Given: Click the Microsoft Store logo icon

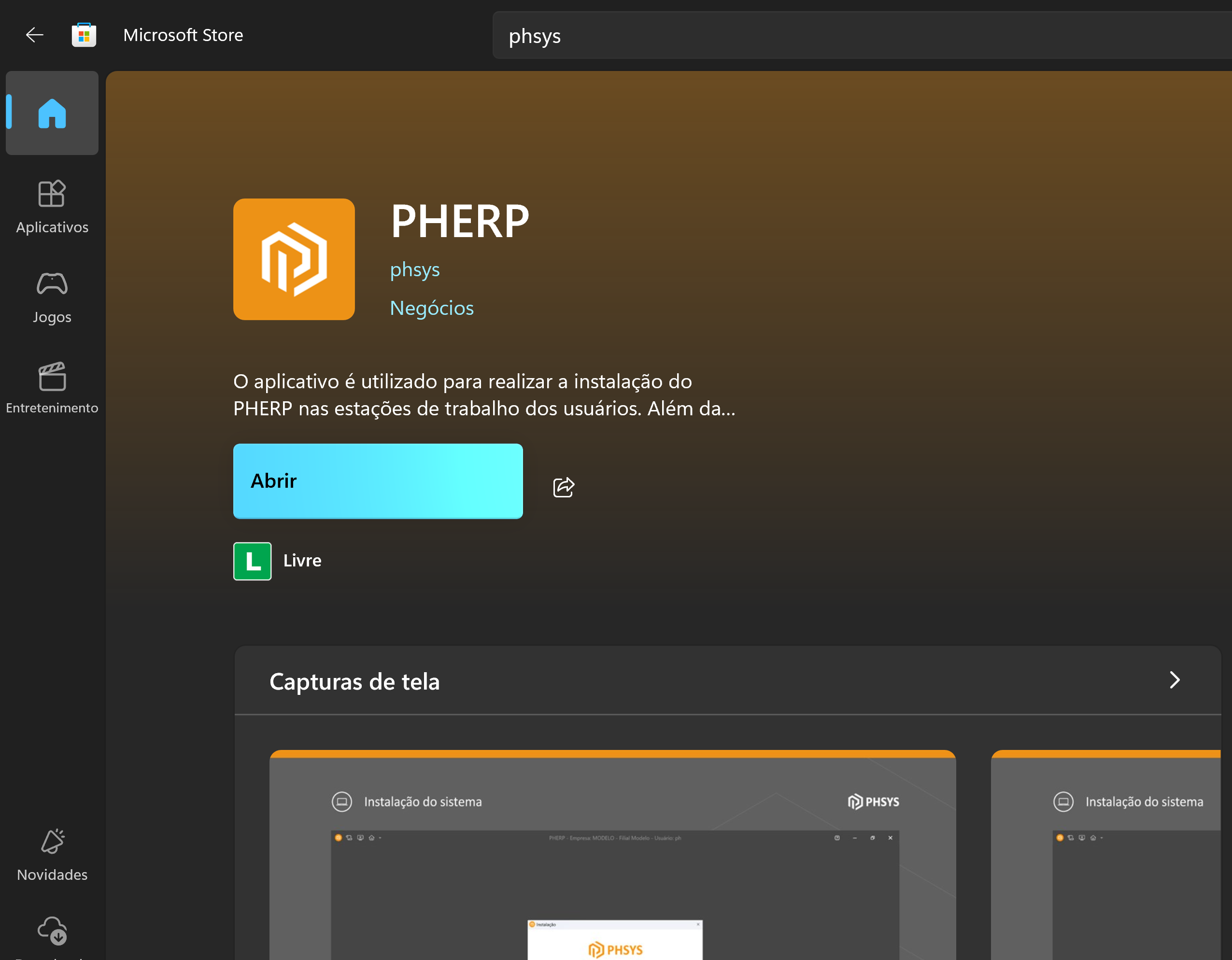Looking at the screenshot, I should coord(84,35).
